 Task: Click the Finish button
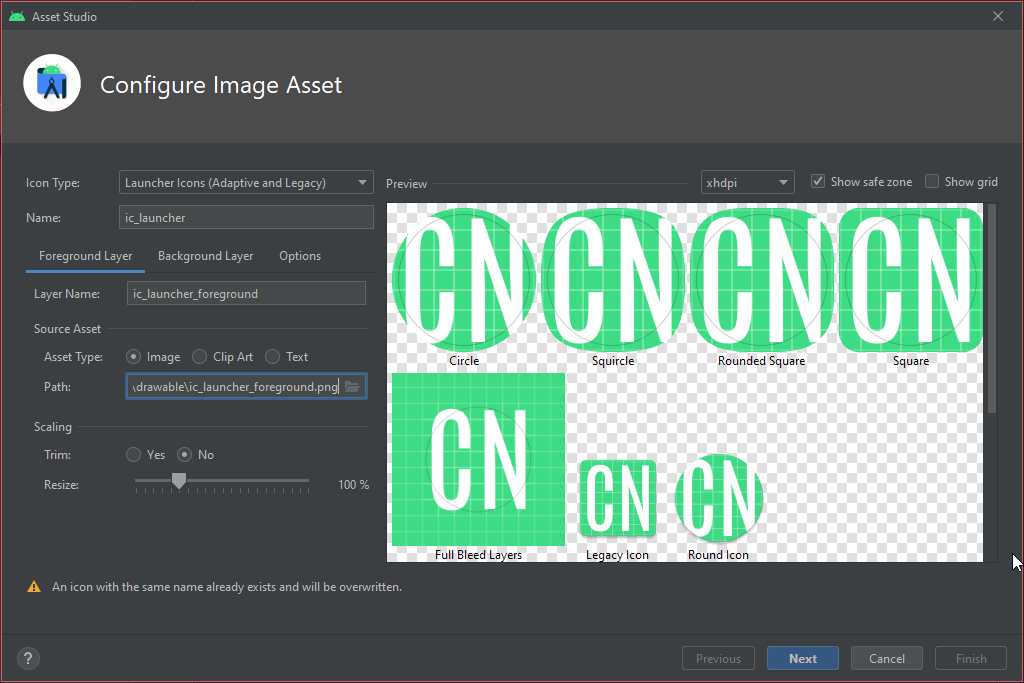pos(971,658)
